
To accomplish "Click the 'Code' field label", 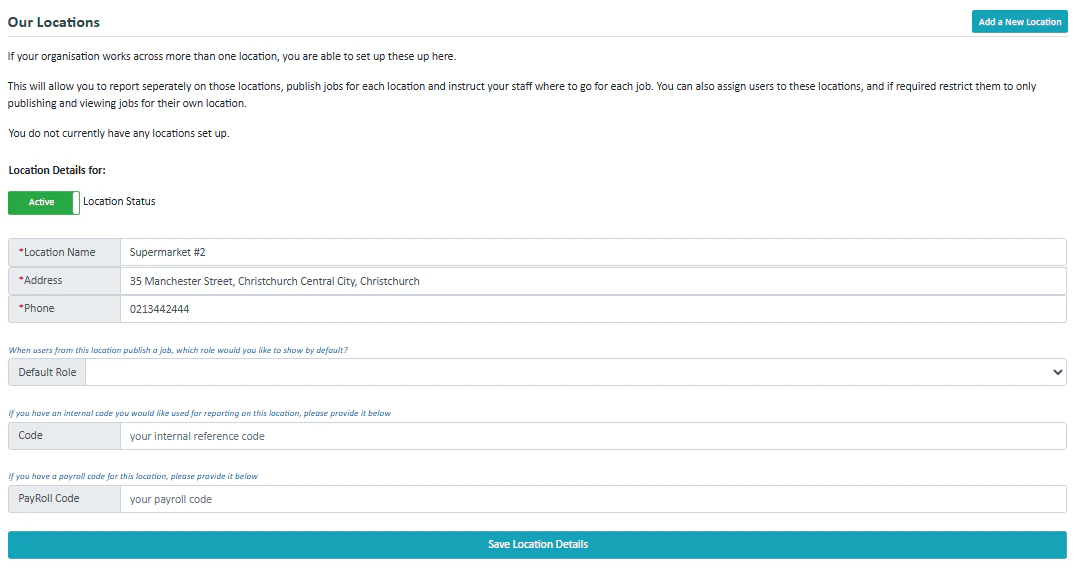I will click(30, 436).
